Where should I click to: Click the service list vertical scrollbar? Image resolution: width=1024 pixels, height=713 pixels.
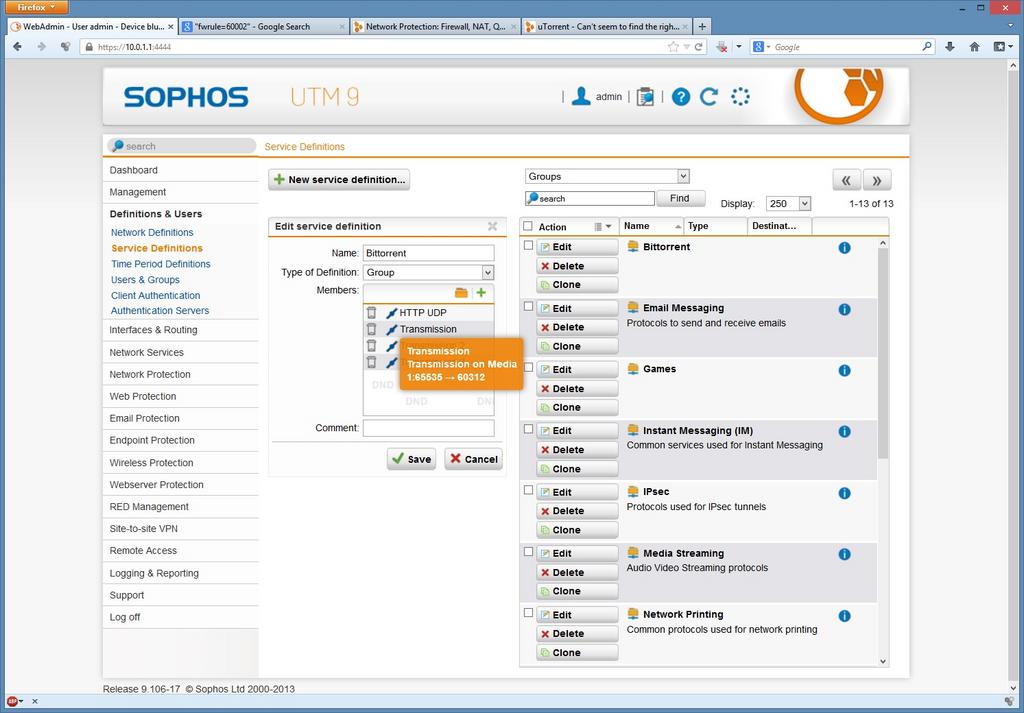point(883,353)
